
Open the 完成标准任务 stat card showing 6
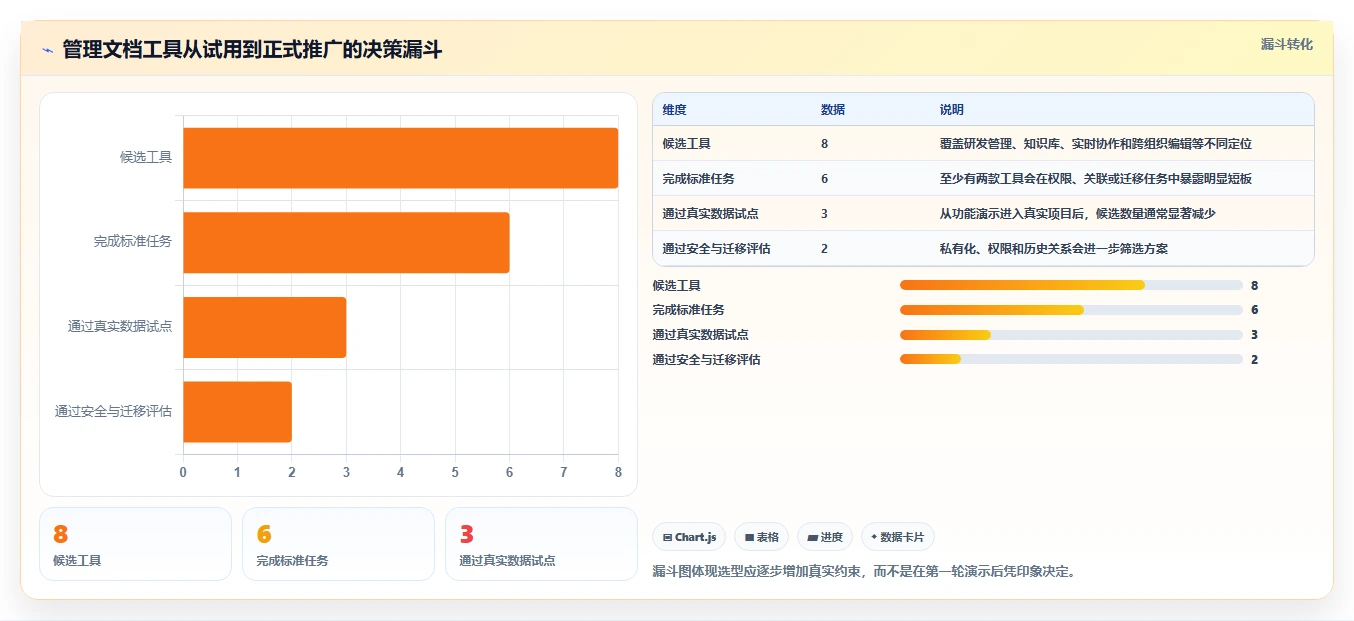(x=338, y=544)
